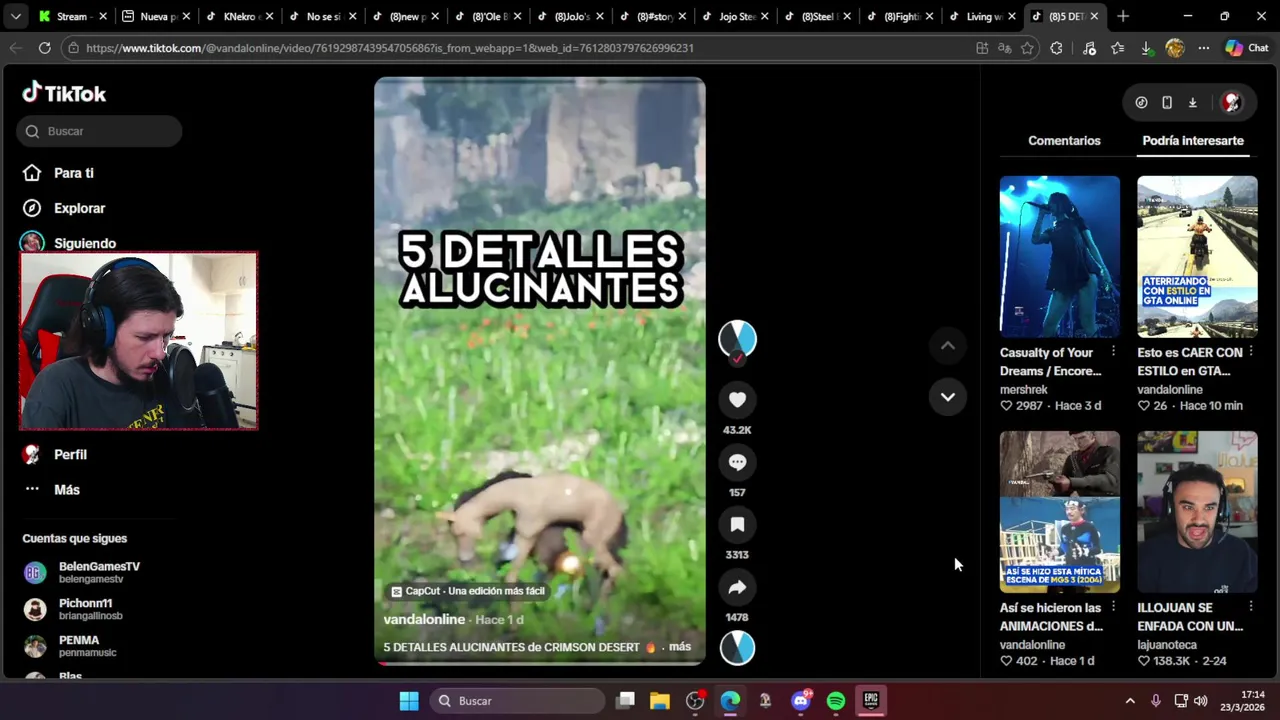
Task: Click the TikTok desktop app download icon
Action: point(1192,102)
